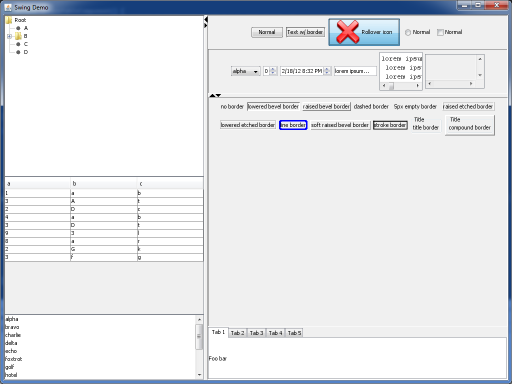512x384 pixels.
Task: Click the upward divider arrow above border labels
Action: [x=212, y=96]
